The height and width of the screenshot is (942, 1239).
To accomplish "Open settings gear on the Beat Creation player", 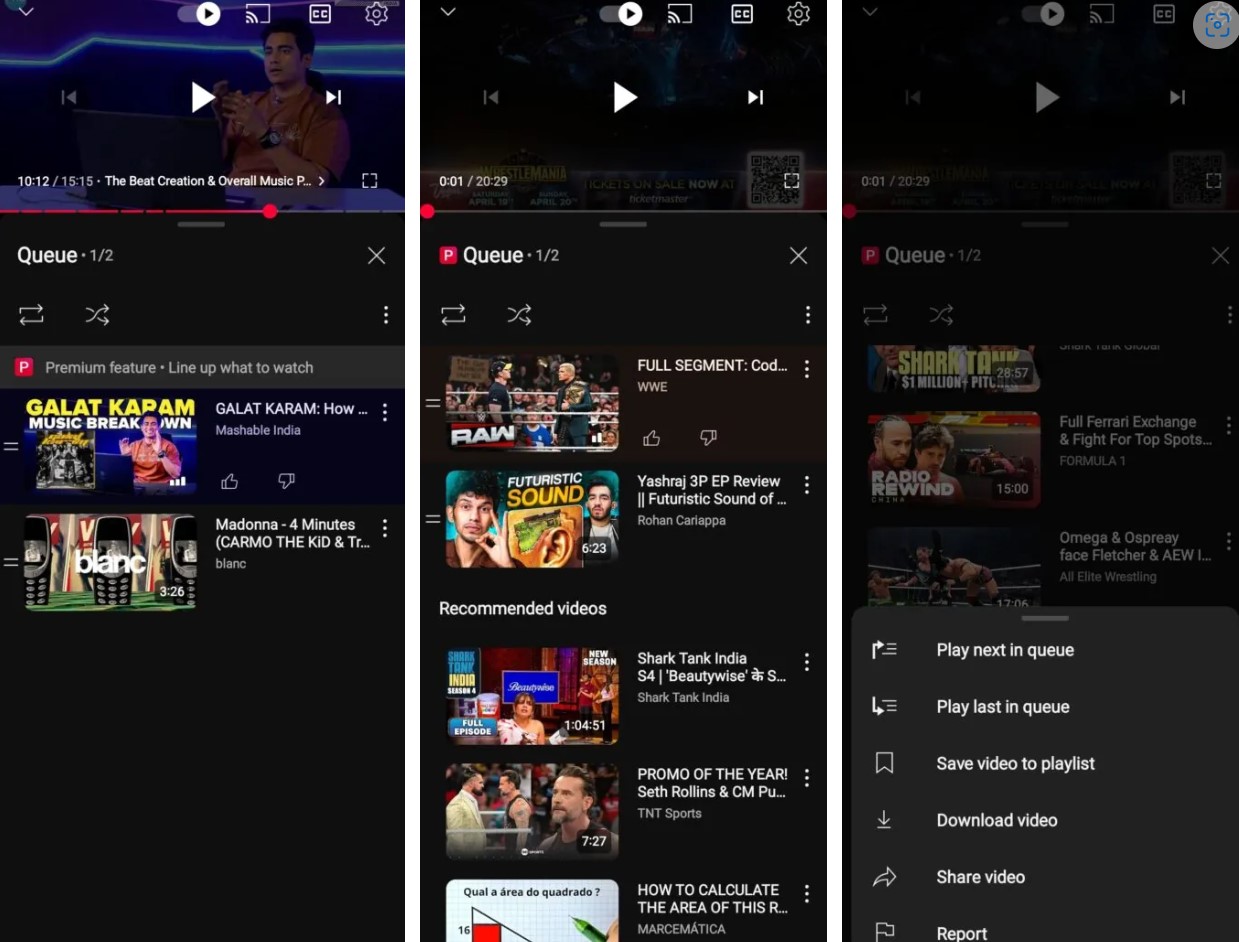I will coord(376,14).
